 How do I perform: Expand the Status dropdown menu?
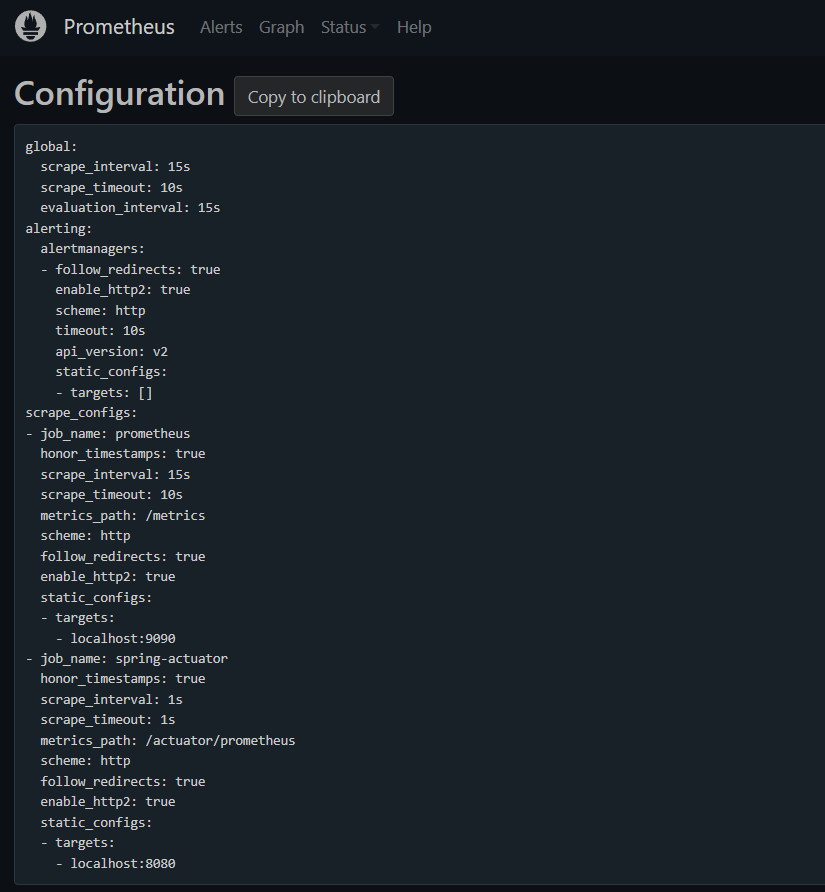click(x=349, y=27)
